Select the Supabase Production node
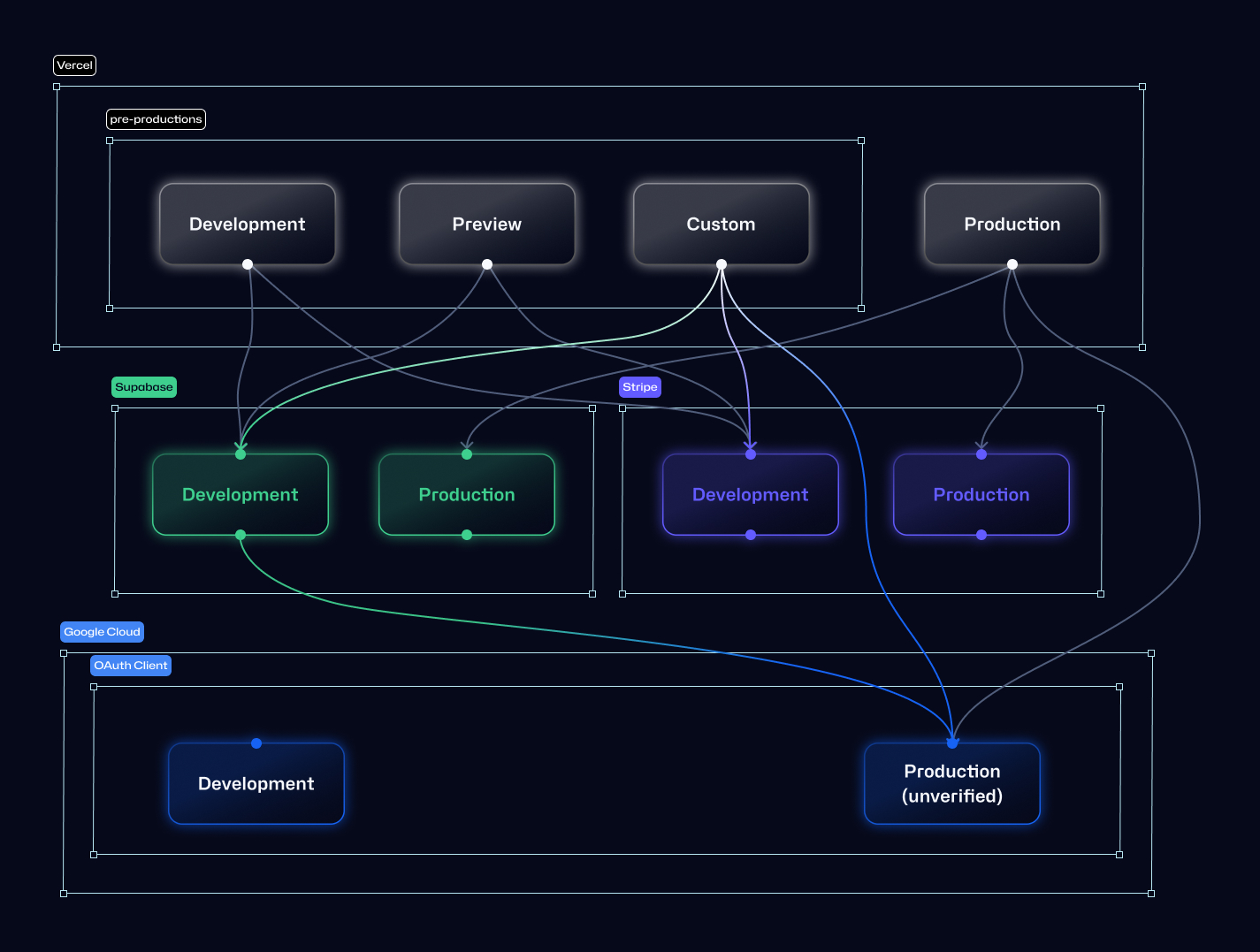1260x952 pixels. pyautogui.click(x=467, y=494)
